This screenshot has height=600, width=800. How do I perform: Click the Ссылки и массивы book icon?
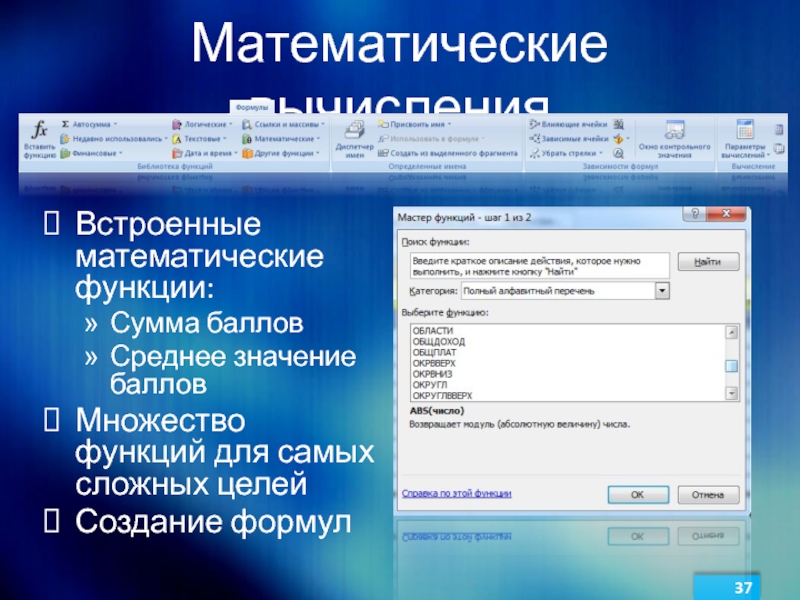247,124
